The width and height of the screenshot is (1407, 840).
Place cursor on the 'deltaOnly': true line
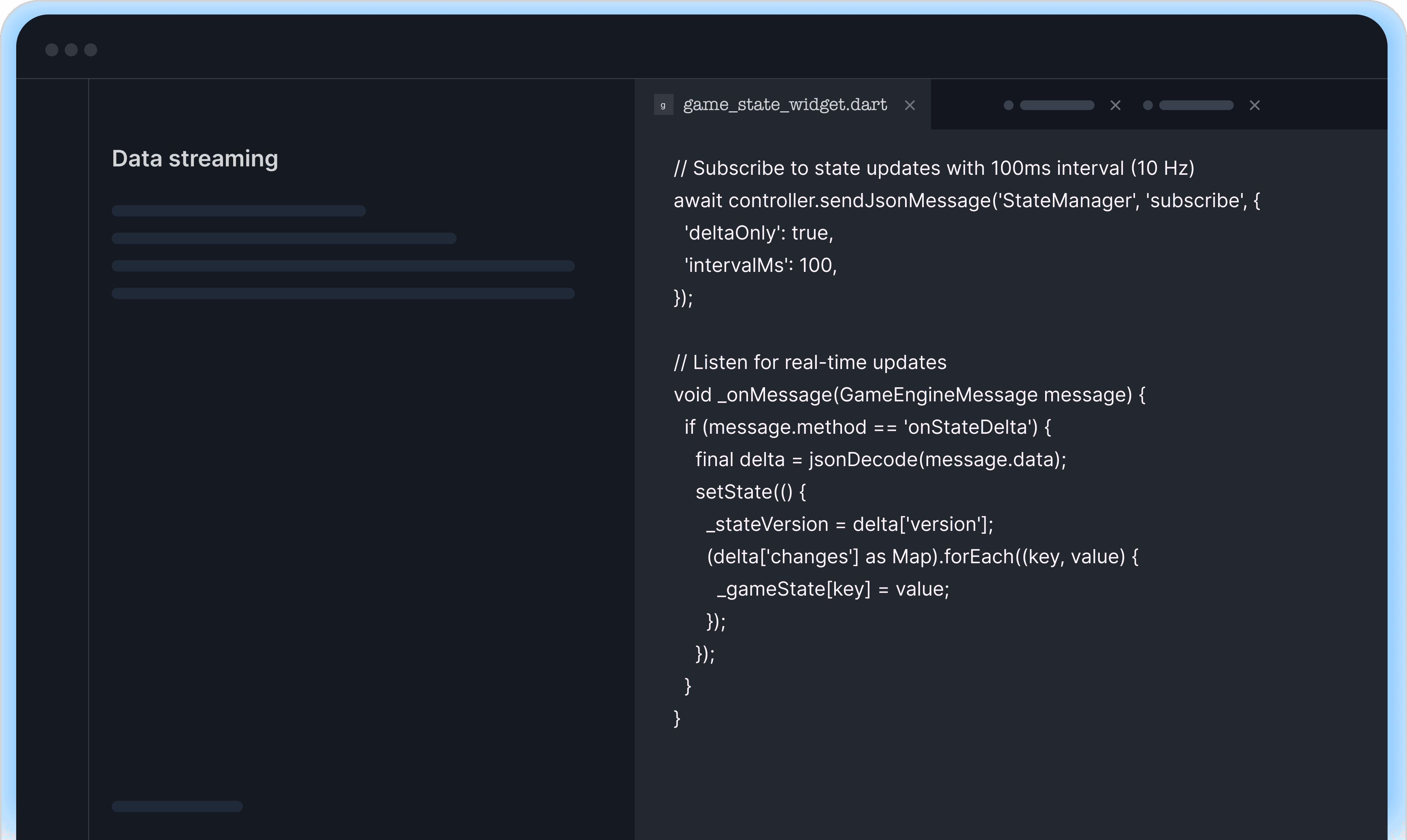click(758, 233)
